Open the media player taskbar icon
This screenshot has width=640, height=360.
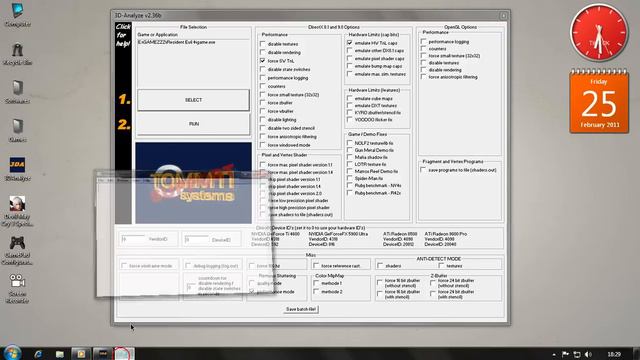tap(81, 354)
